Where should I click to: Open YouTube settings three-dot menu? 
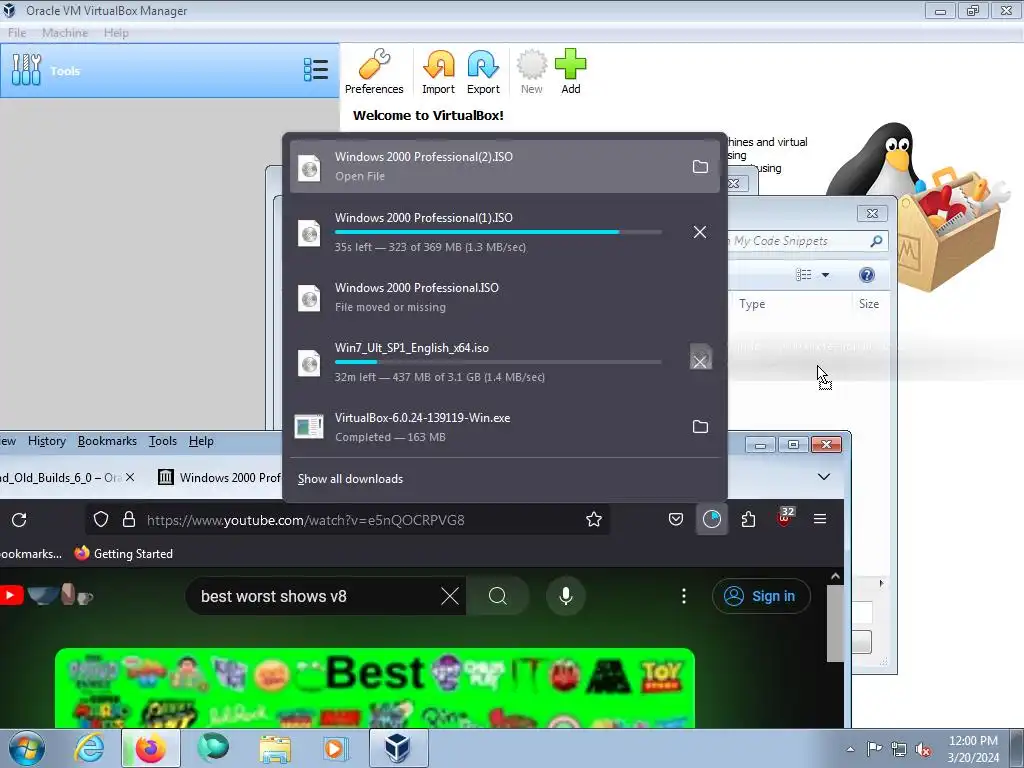pos(684,596)
